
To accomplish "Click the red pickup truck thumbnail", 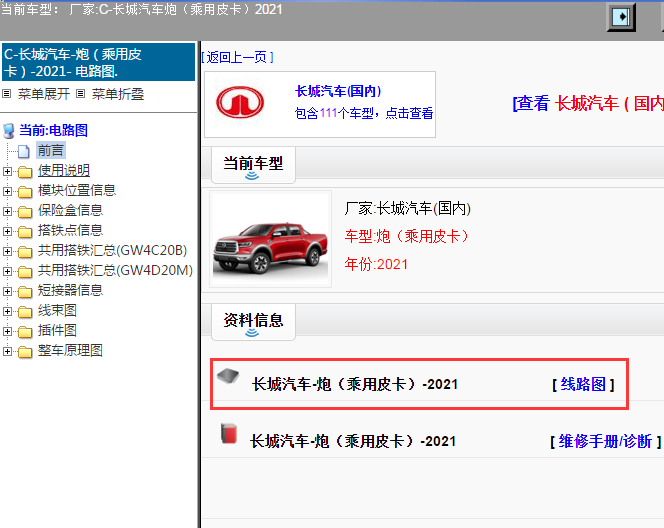I will coord(271,239).
